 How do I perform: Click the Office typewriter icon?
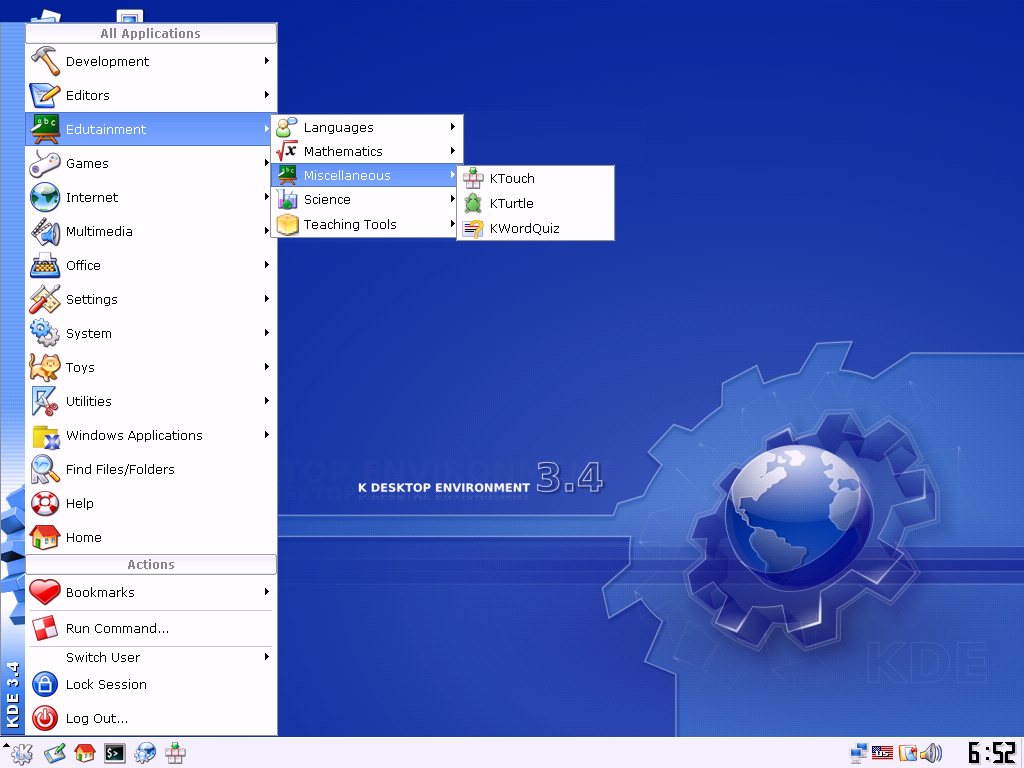click(x=45, y=265)
